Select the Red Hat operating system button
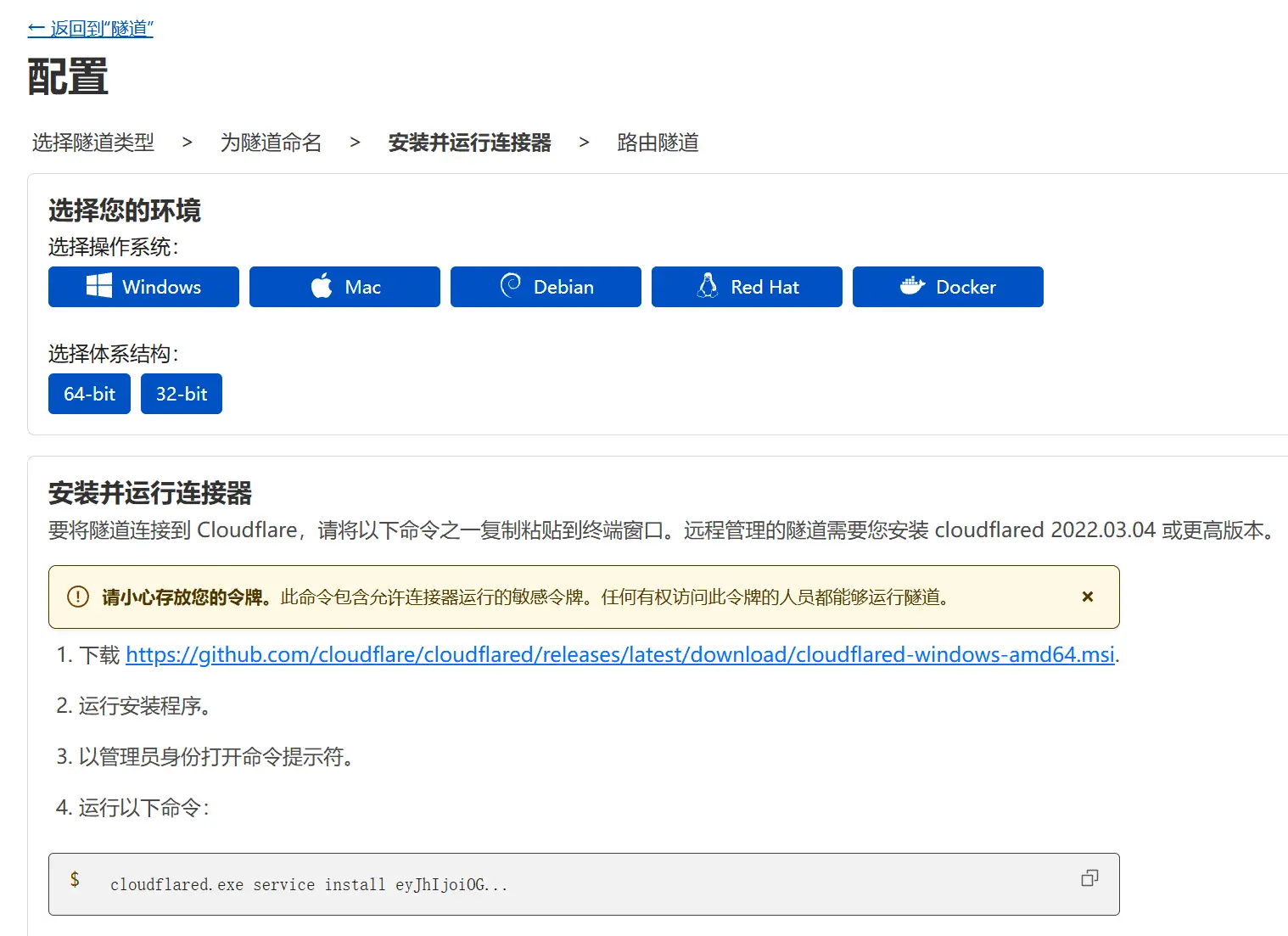This screenshot has width=1288, height=936. (x=747, y=287)
